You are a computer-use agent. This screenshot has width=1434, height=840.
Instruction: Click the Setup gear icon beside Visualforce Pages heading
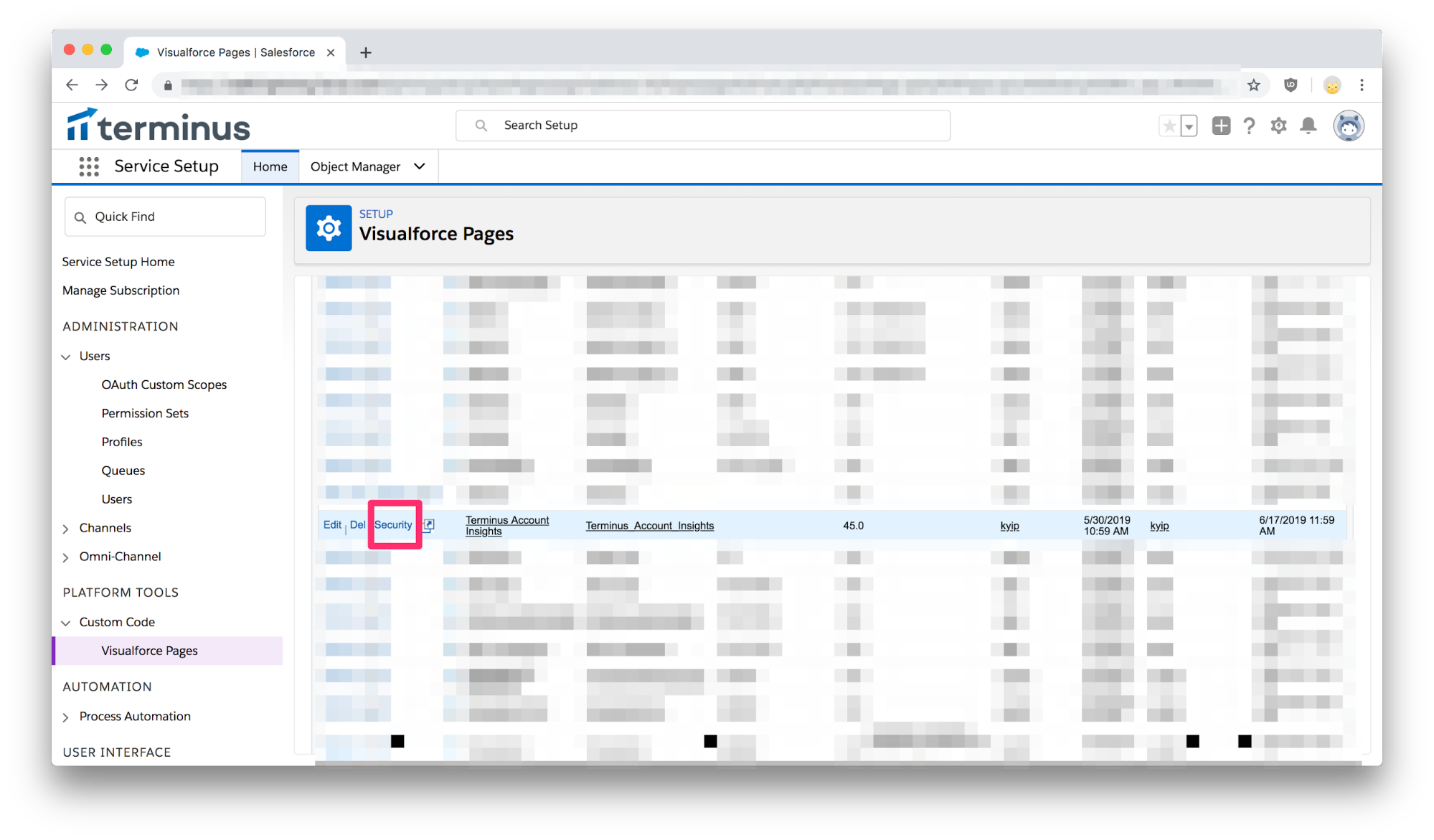click(x=329, y=228)
